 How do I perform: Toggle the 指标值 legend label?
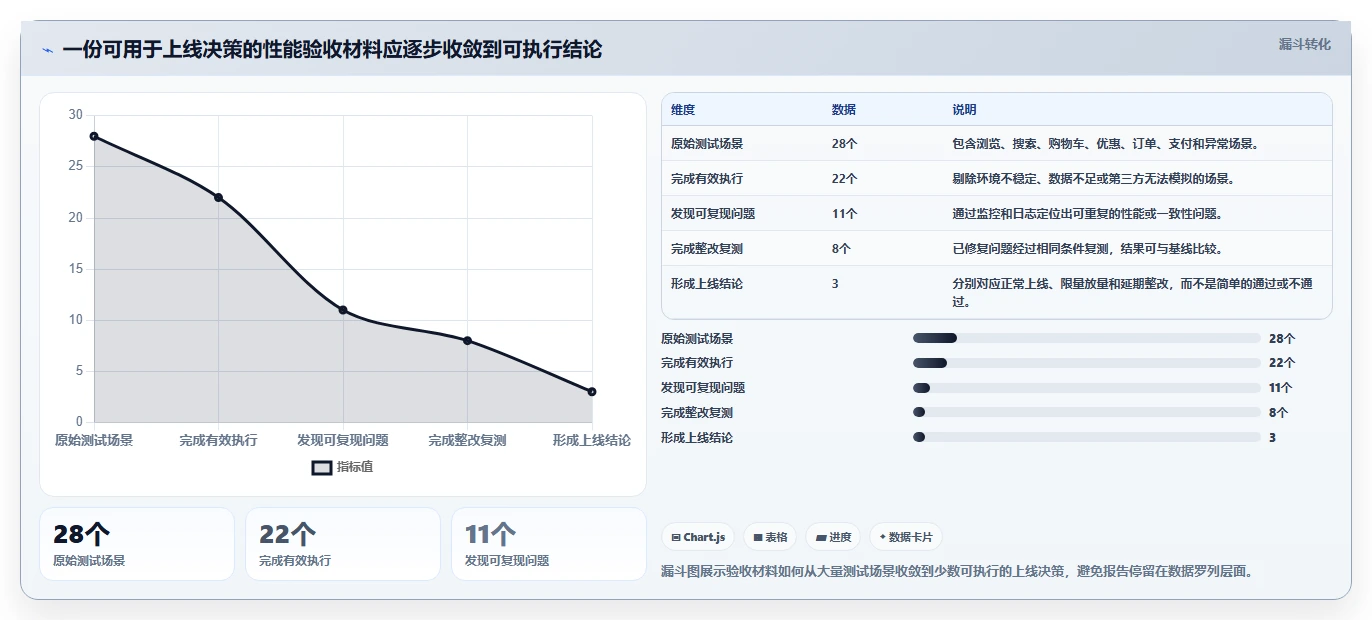[355, 467]
